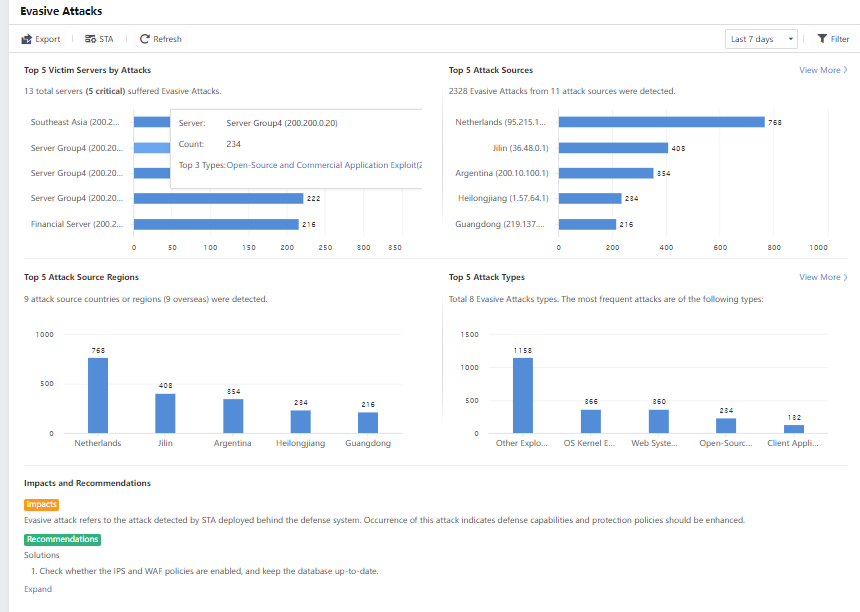Open the STA icon button
This screenshot has width=860, height=612.
(x=90, y=39)
